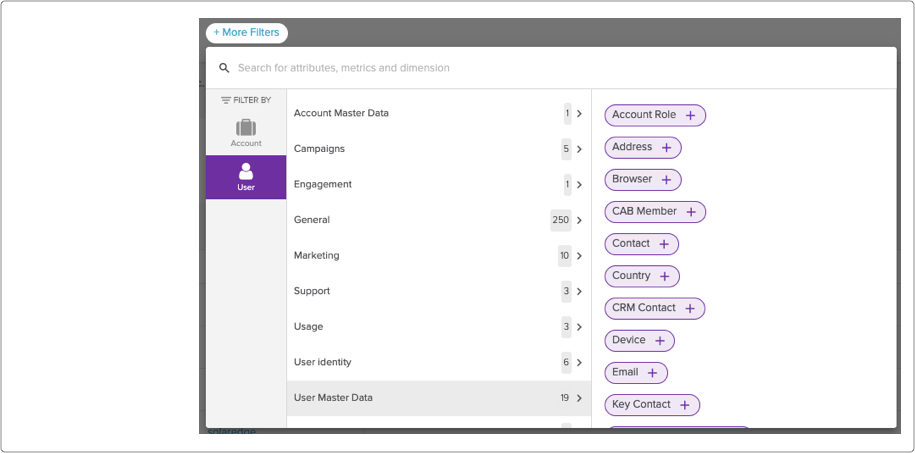Expand the General category chevron
915x453 pixels.
[x=579, y=220]
